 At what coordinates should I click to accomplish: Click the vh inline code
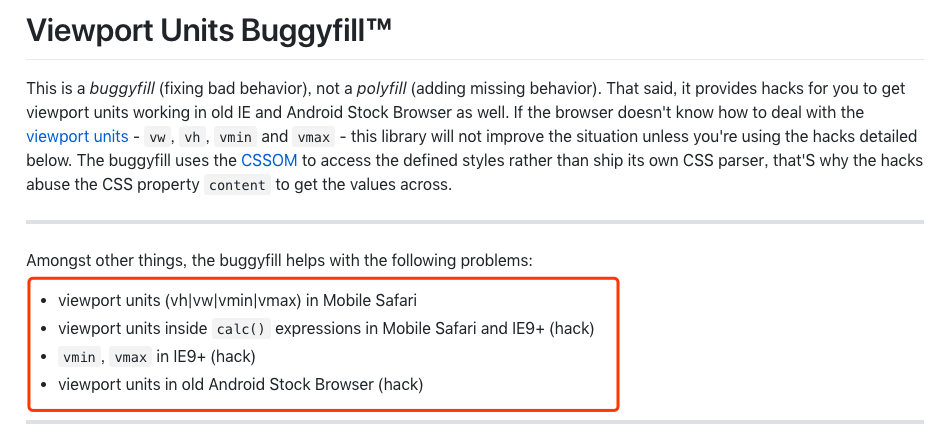pyautogui.click(x=192, y=137)
